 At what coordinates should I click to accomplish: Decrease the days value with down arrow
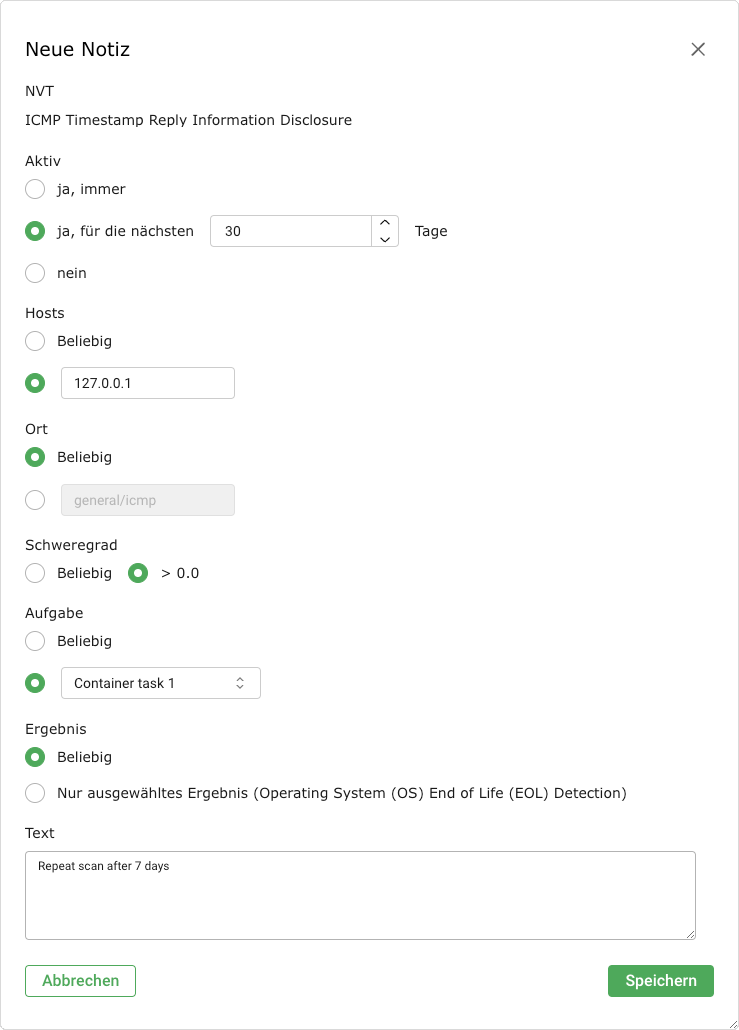click(385, 239)
